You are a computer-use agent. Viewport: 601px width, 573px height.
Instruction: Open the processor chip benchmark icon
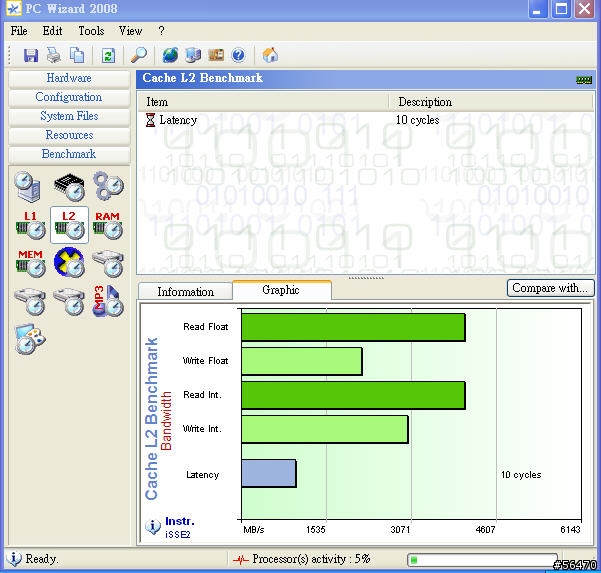click(69, 187)
